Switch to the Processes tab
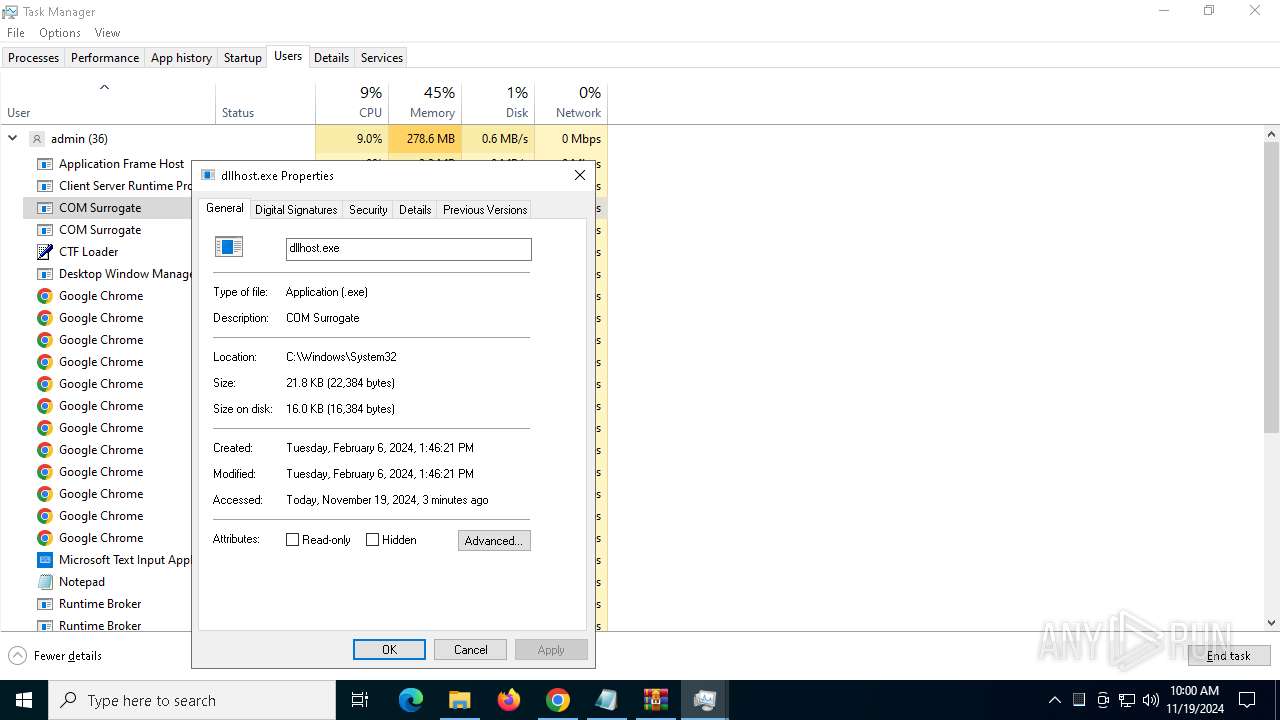 pyautogui.click(x=33, y=58)
